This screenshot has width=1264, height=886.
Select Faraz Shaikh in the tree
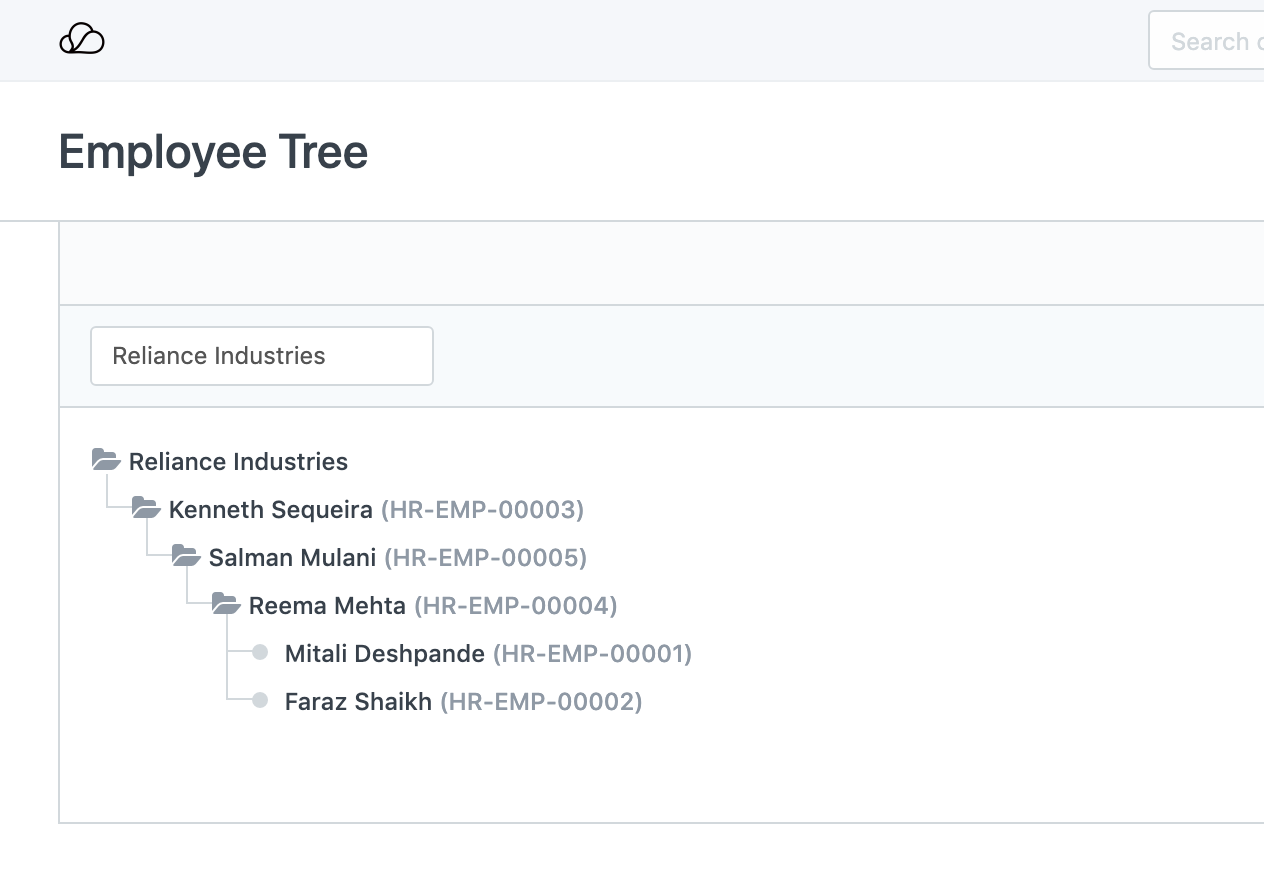358,702
